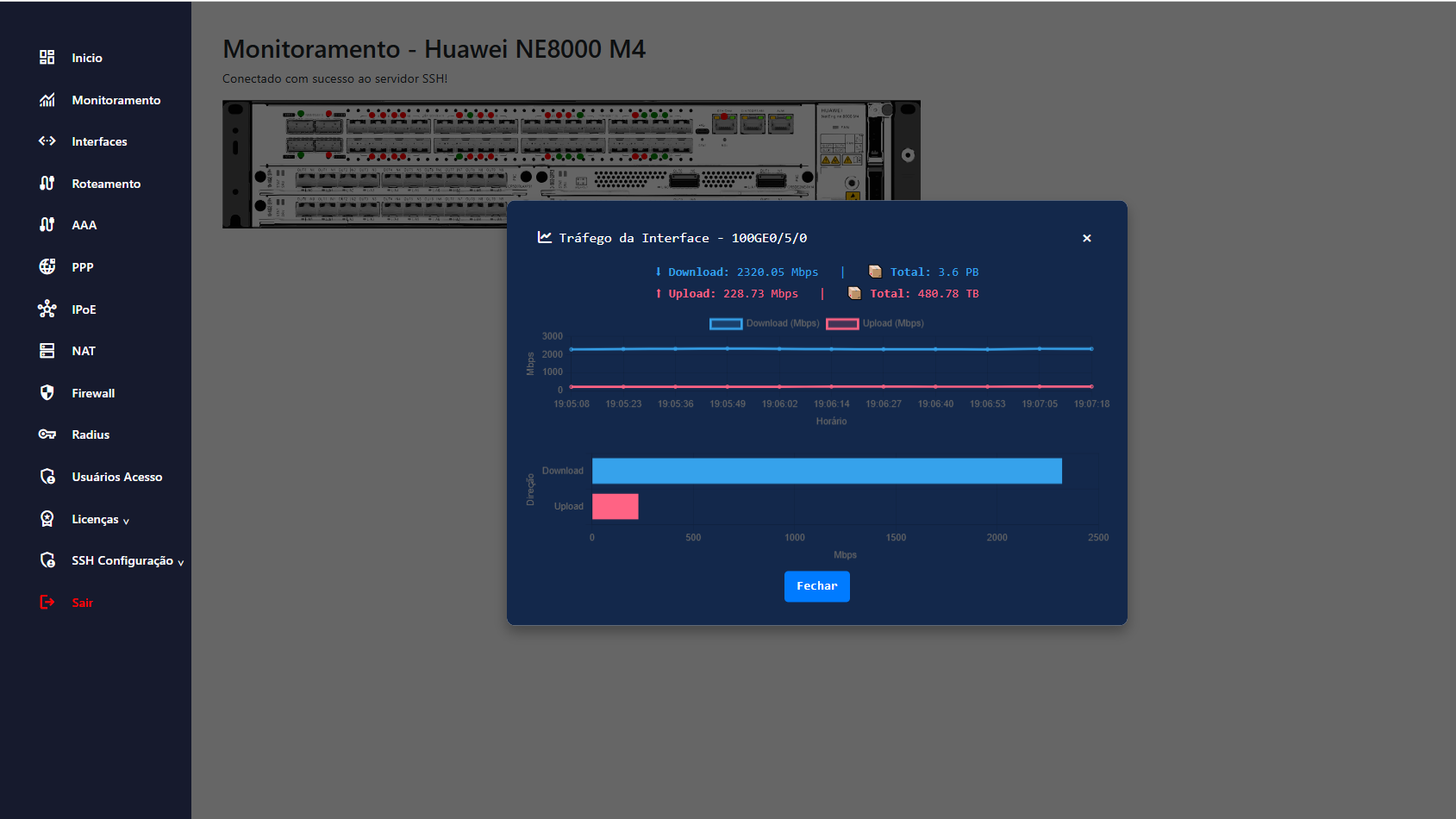
Task: Open the Radius sidebar entry
Action: pyautogui.click(x=91, y=435)
